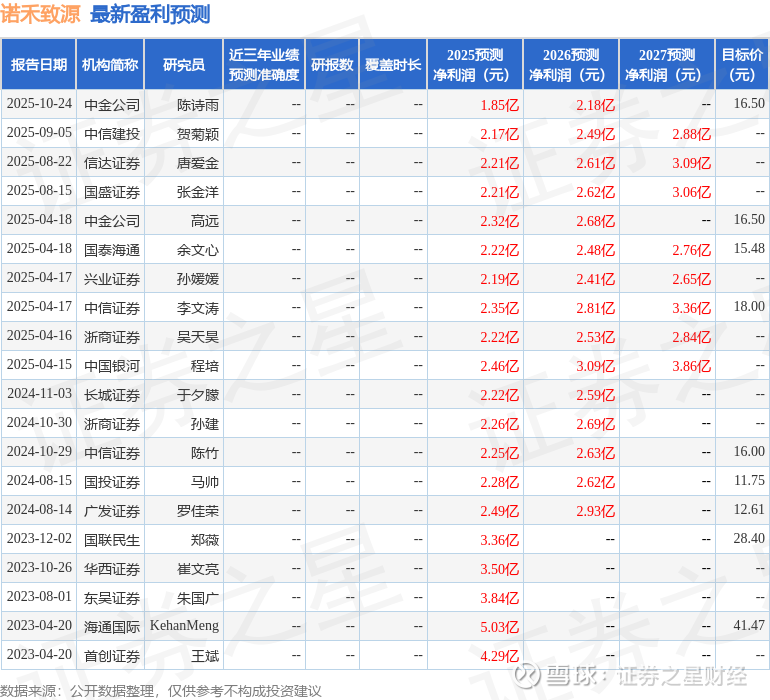Click the target price 12.61
770x700 pixels.
[749, 509]
